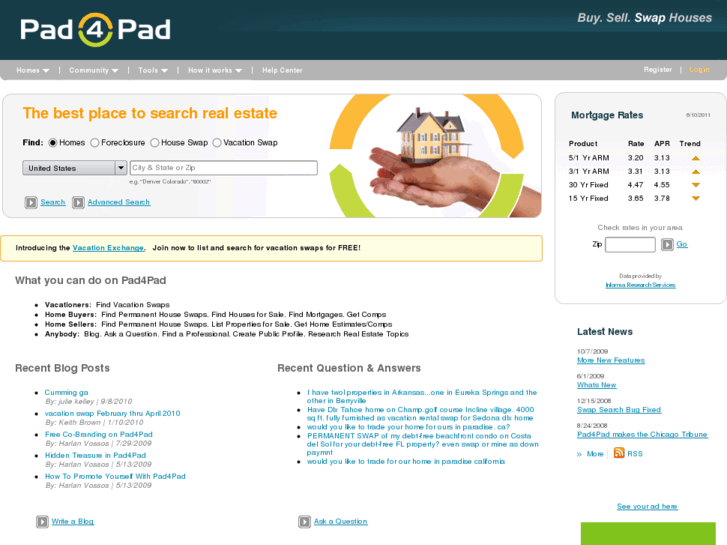Open PERMANENT SWAP beachfront condo question
The height and width of the screenshot is (545, 727).
point(422,444)
